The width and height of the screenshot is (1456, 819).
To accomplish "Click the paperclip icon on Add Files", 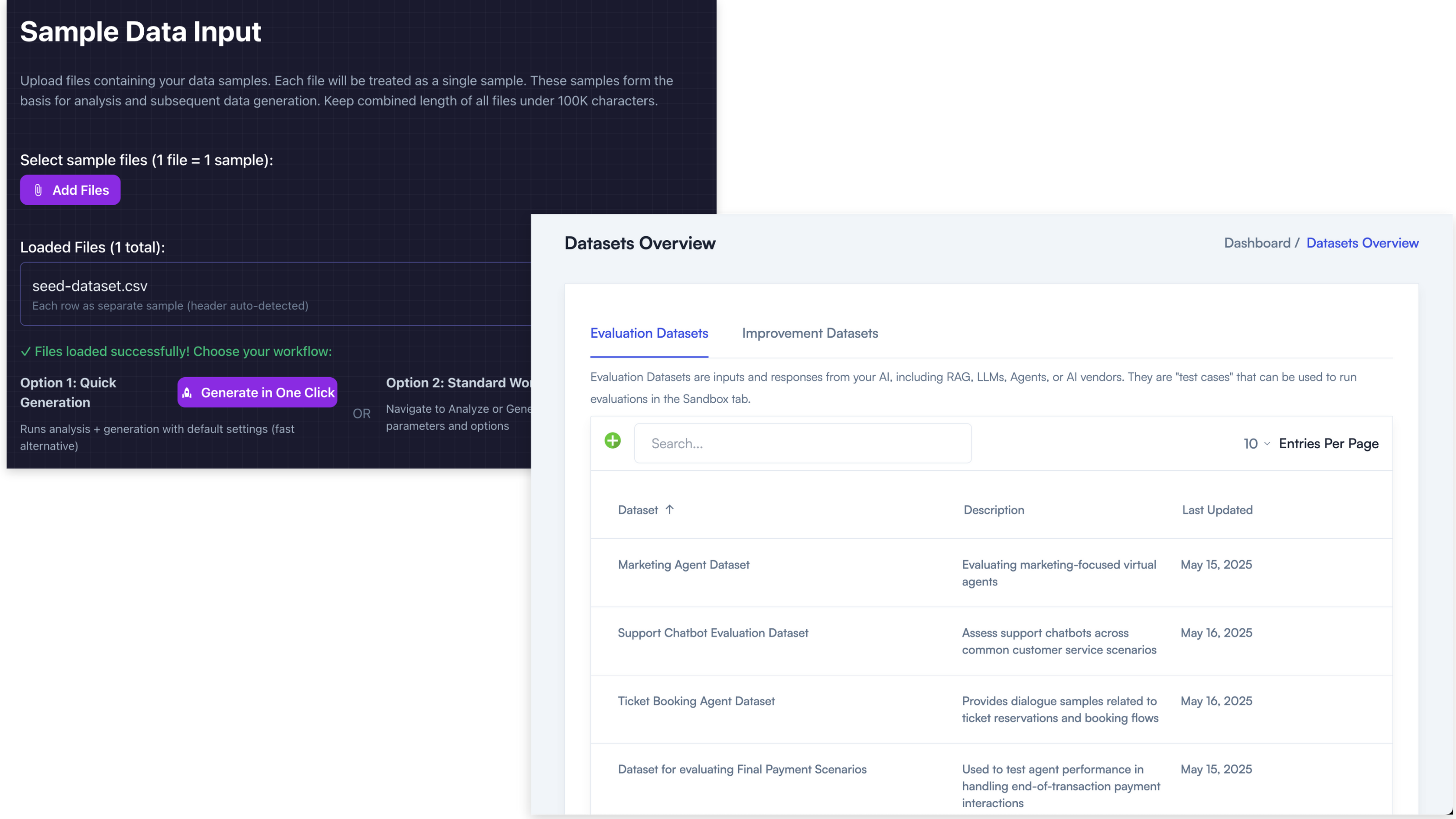I will pos(38,190).
